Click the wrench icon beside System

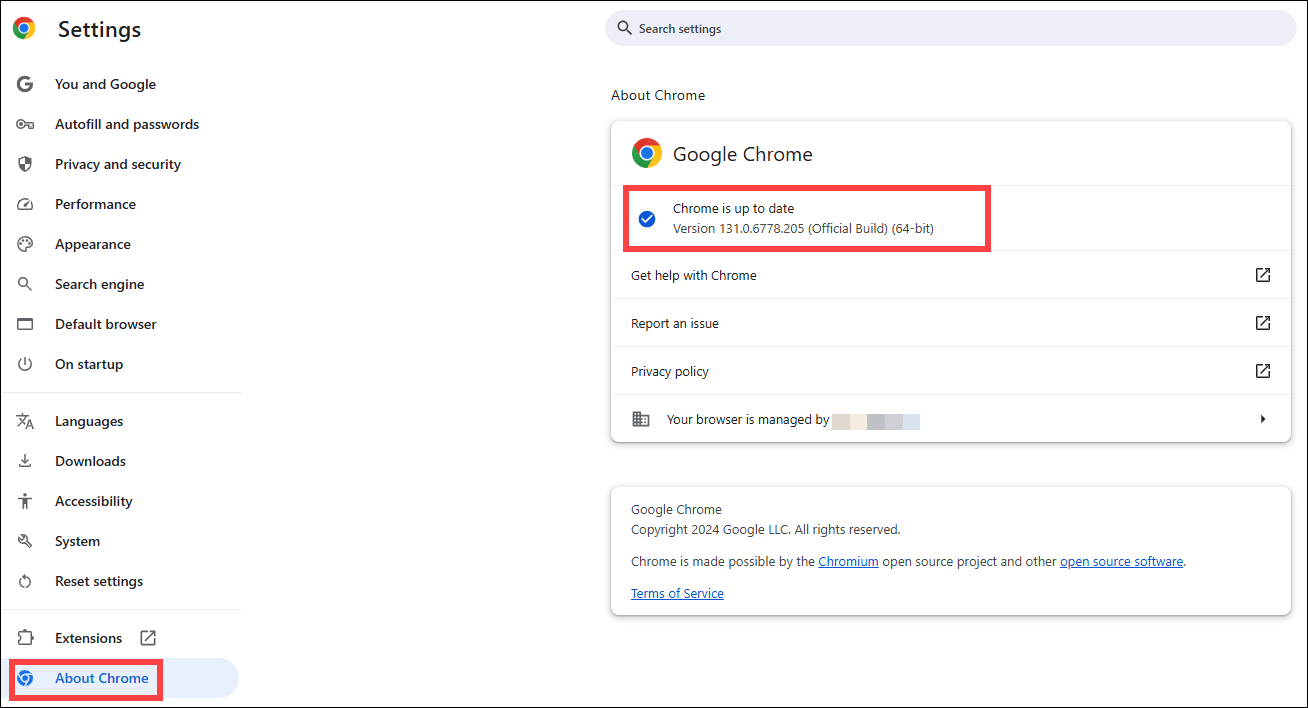25,541
